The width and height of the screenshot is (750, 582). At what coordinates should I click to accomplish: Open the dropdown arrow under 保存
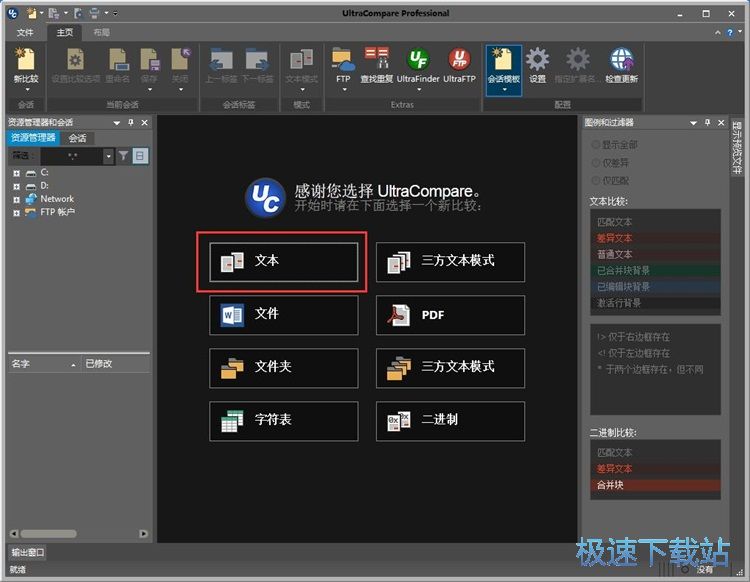click(x=150, y=89)
